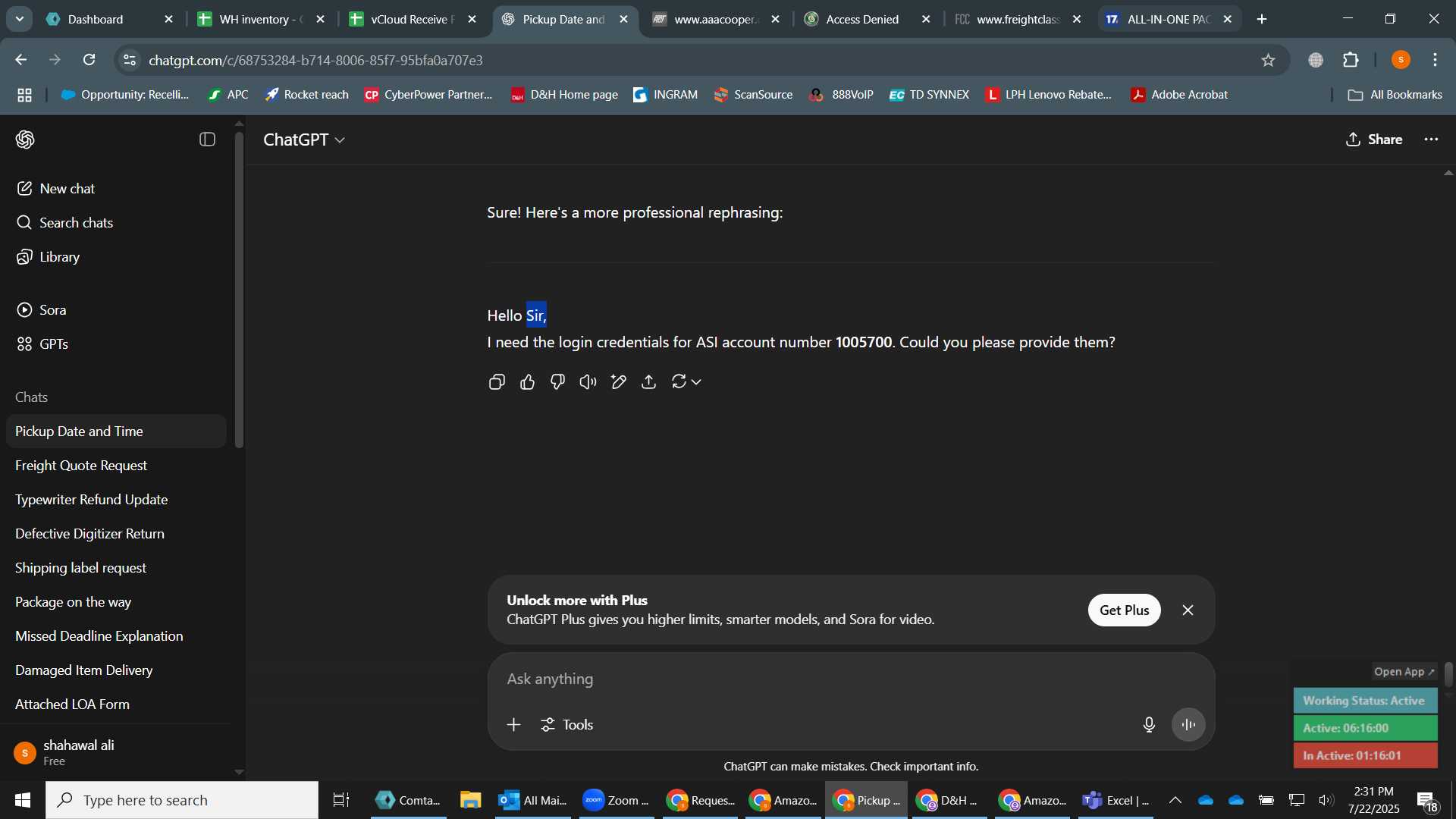Read the response aloud
The image size is (1456, 819).
tap(588, 382)
